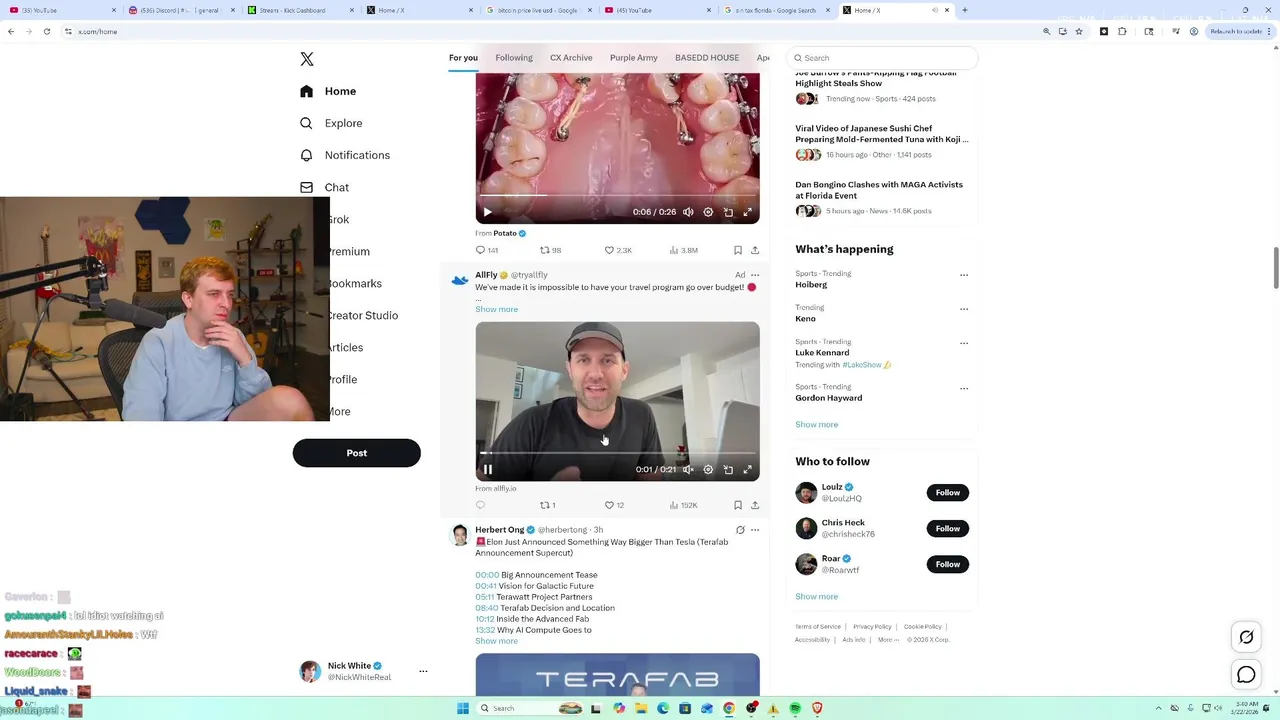The height and width of the screenshot is (720, 1280).
Task: Open the Windows Start menu
Action: click(463, 708)
